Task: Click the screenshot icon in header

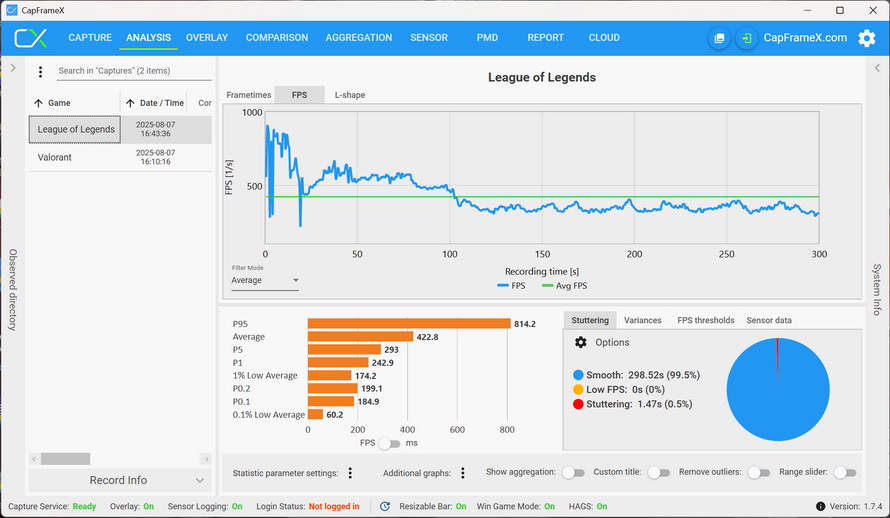Action: (719, 38)
